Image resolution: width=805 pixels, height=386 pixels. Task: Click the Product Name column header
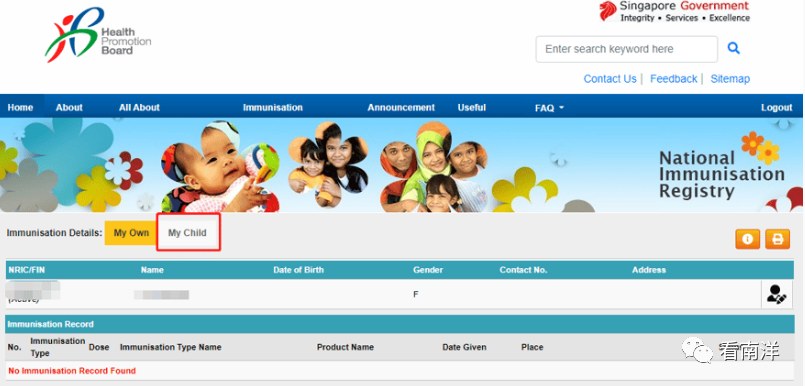point(346,347)
